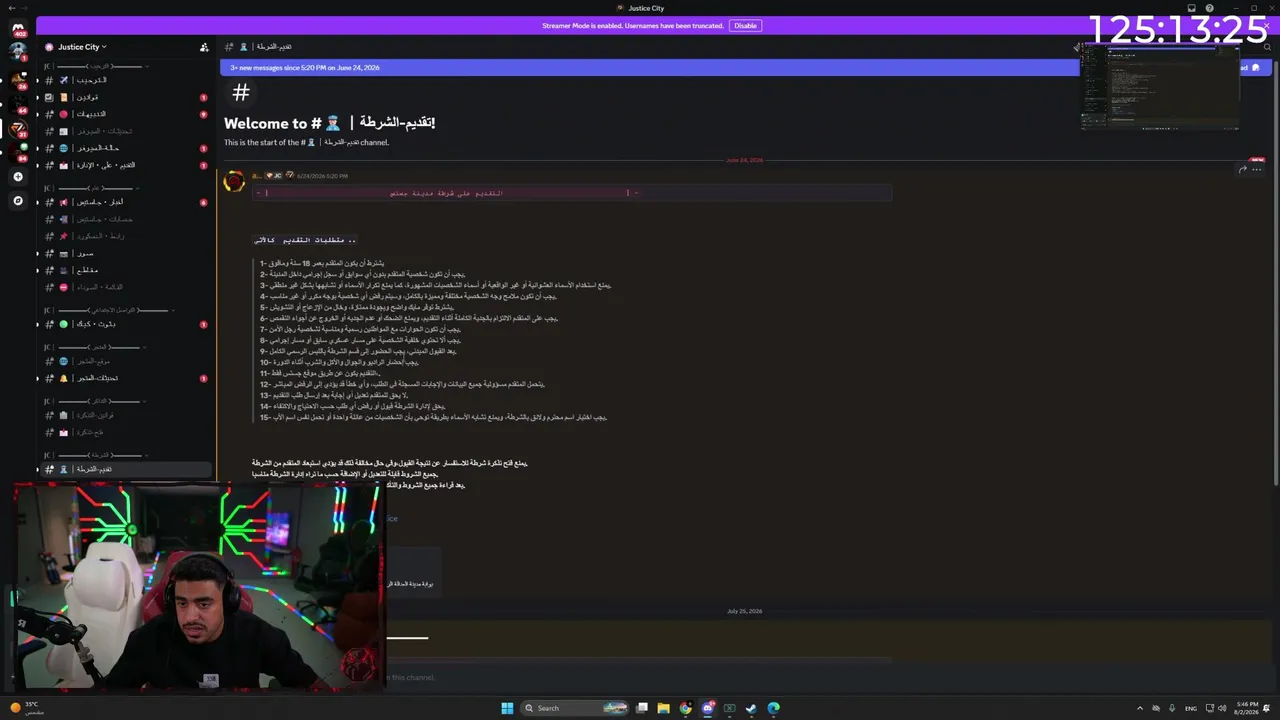This screenshot has width=1280, height=720.
Task: Collapse the المتجر category header
Action: [97, 347]
